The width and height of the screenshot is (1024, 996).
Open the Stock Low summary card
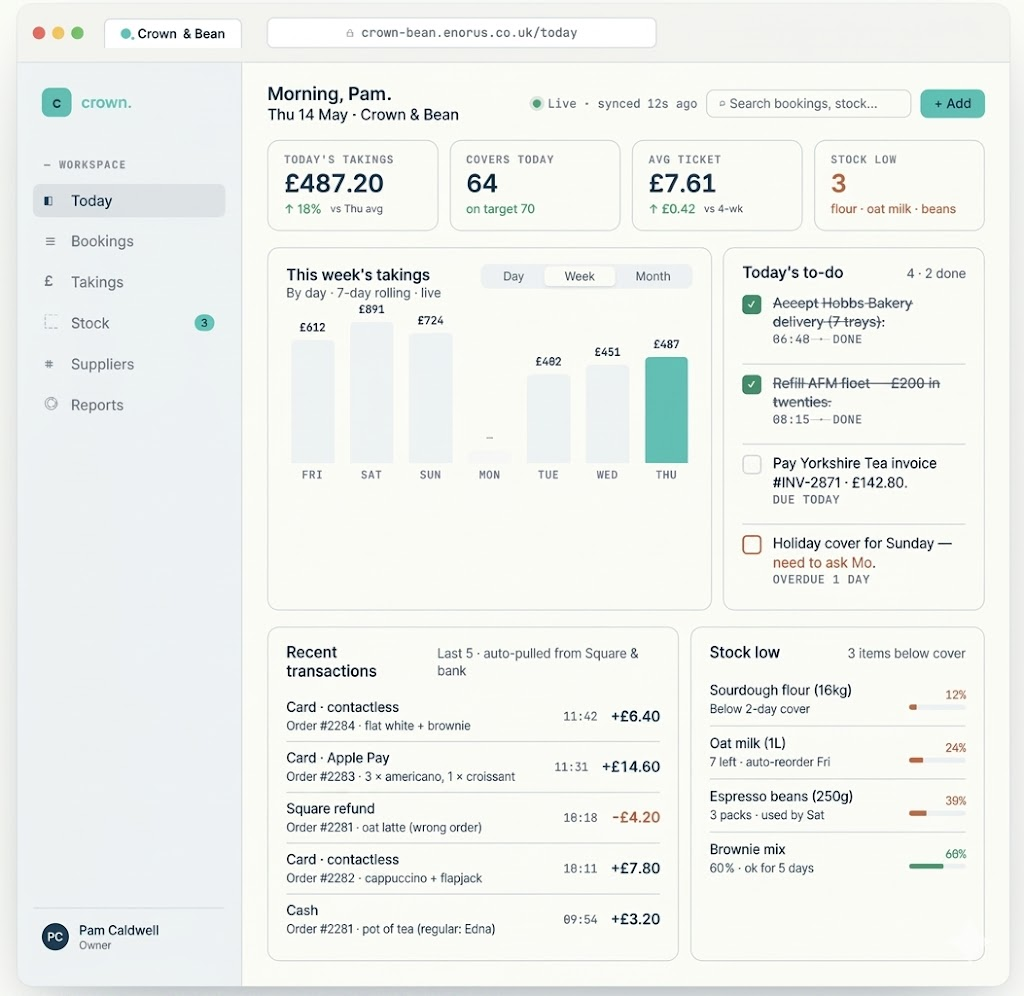(899, 185)
